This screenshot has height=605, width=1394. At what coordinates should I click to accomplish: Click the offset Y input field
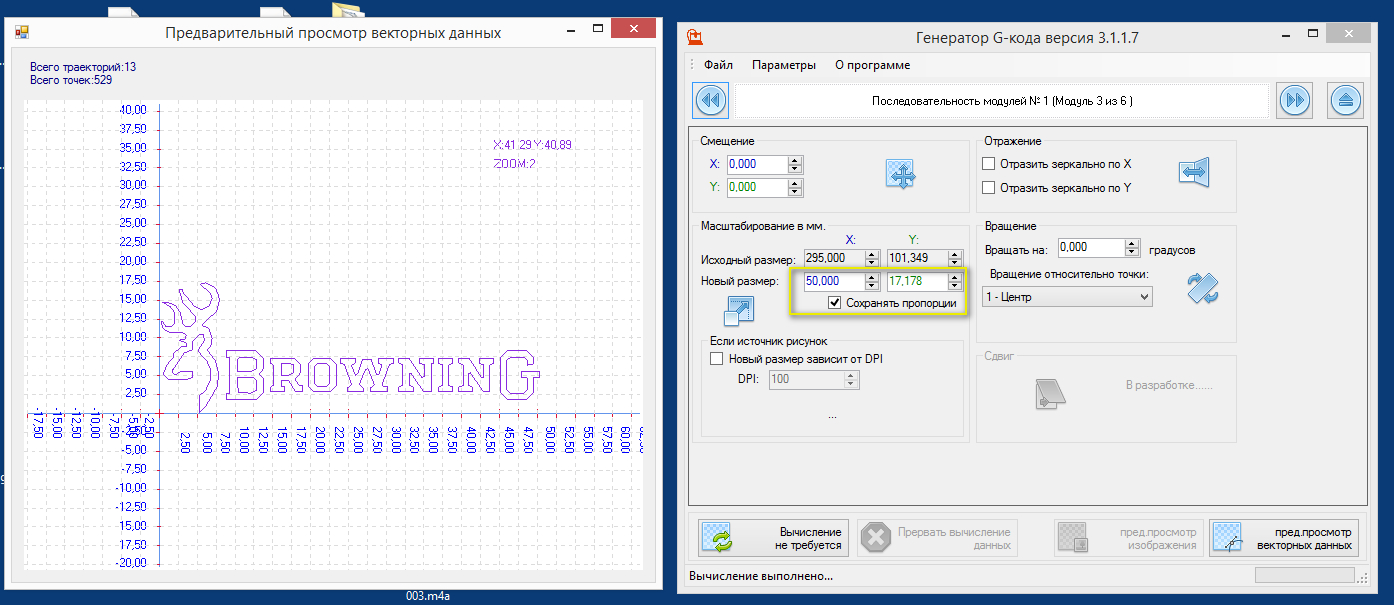757,188
